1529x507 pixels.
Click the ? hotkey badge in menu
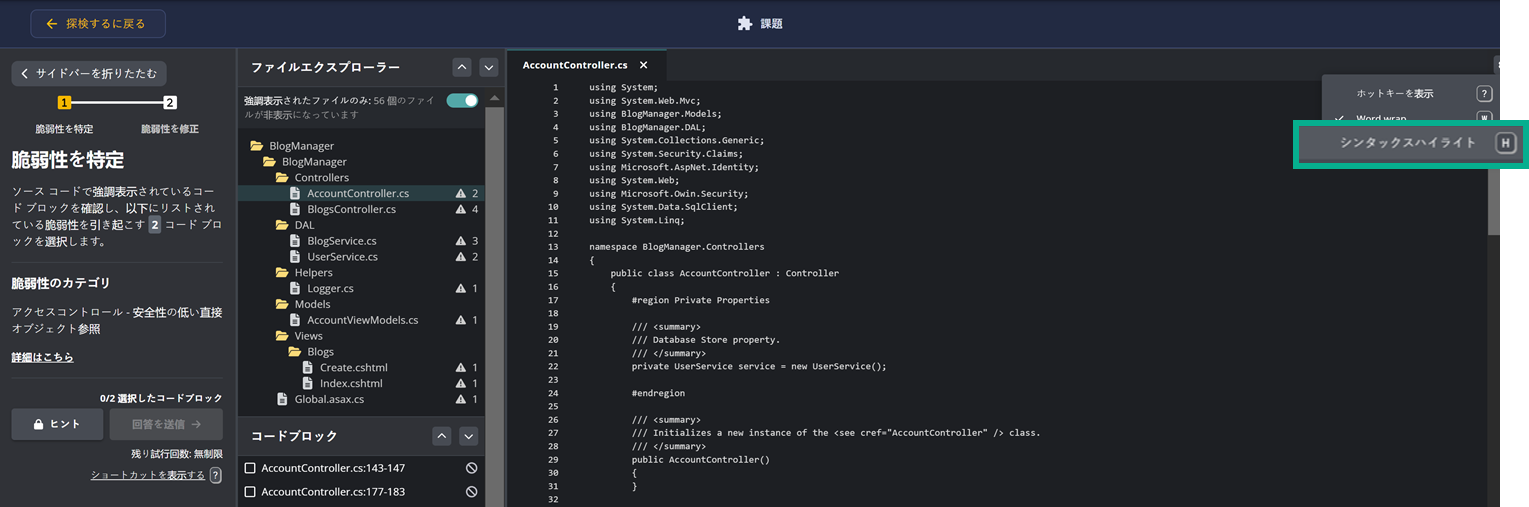(1485, 93)
